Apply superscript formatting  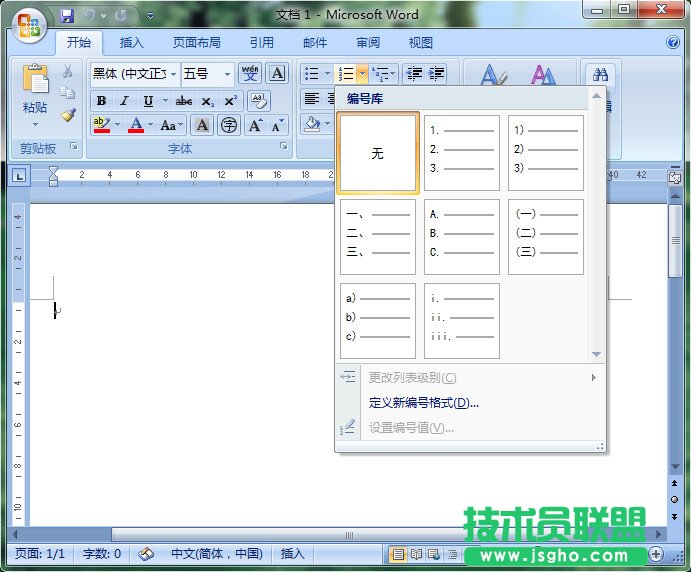(230, 101)
